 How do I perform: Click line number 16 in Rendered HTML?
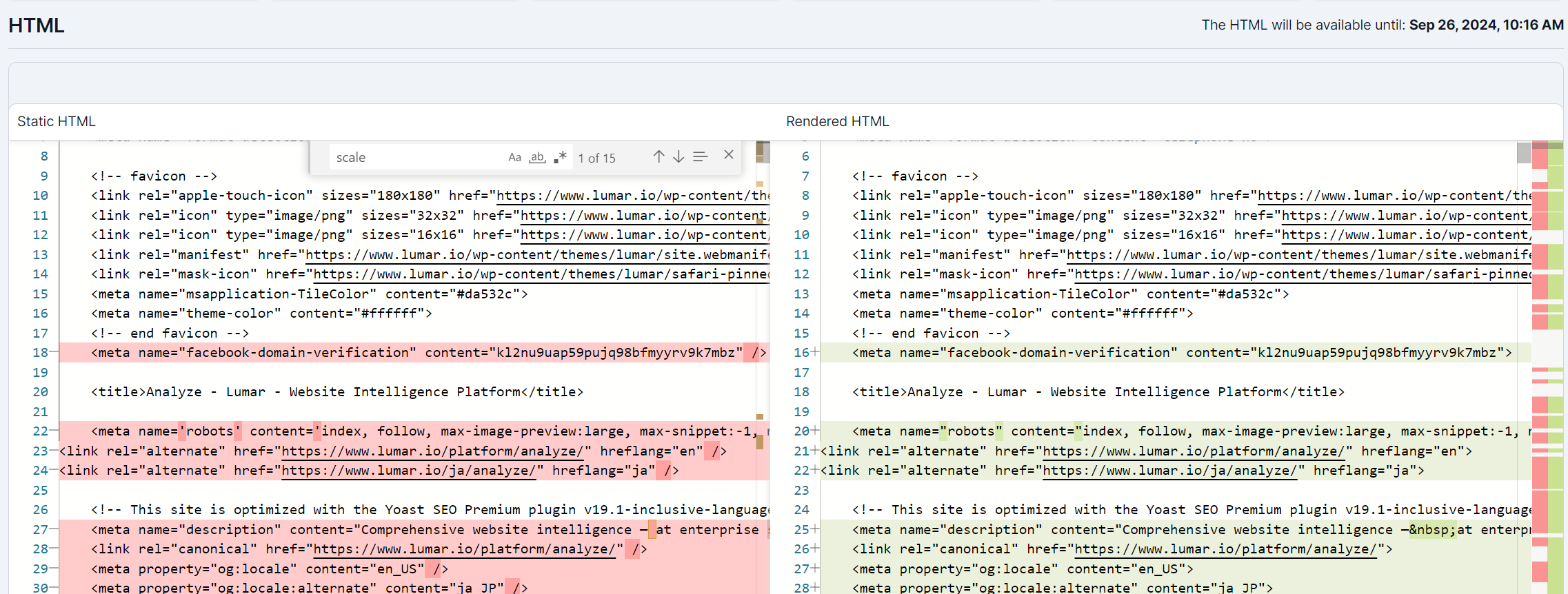[801, 353]
